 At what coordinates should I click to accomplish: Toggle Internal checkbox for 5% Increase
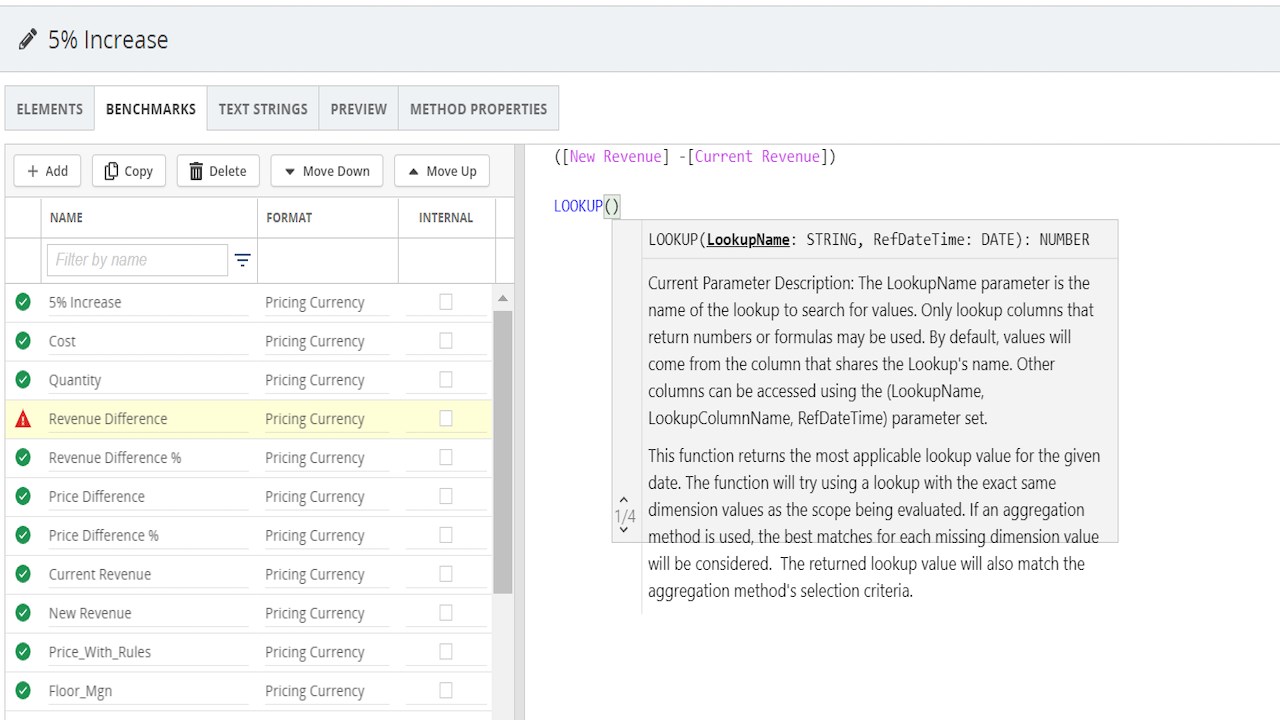(446, 301)
